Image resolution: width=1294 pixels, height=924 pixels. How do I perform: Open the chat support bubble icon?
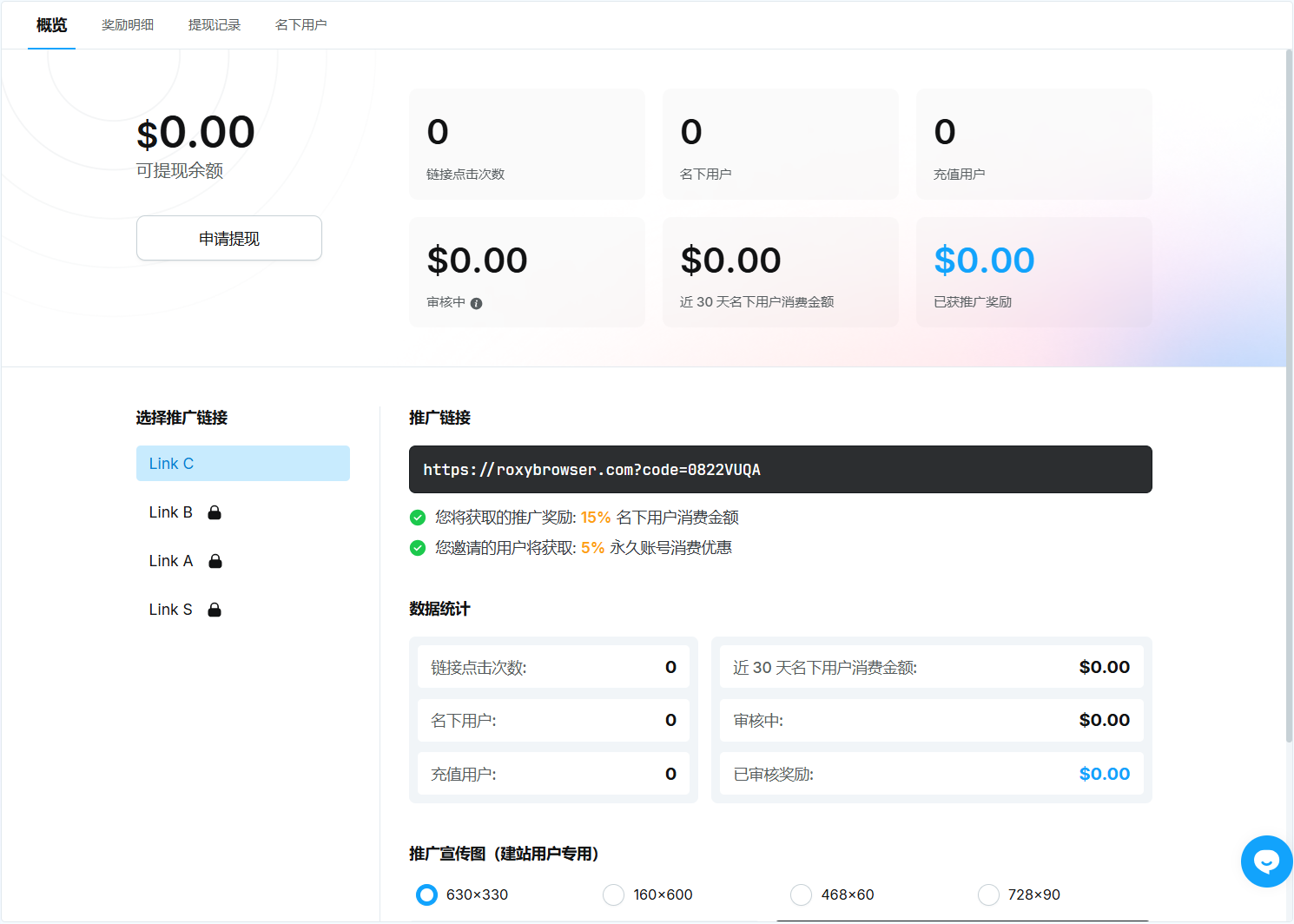pyautogui.click(x=1266, y=861)
